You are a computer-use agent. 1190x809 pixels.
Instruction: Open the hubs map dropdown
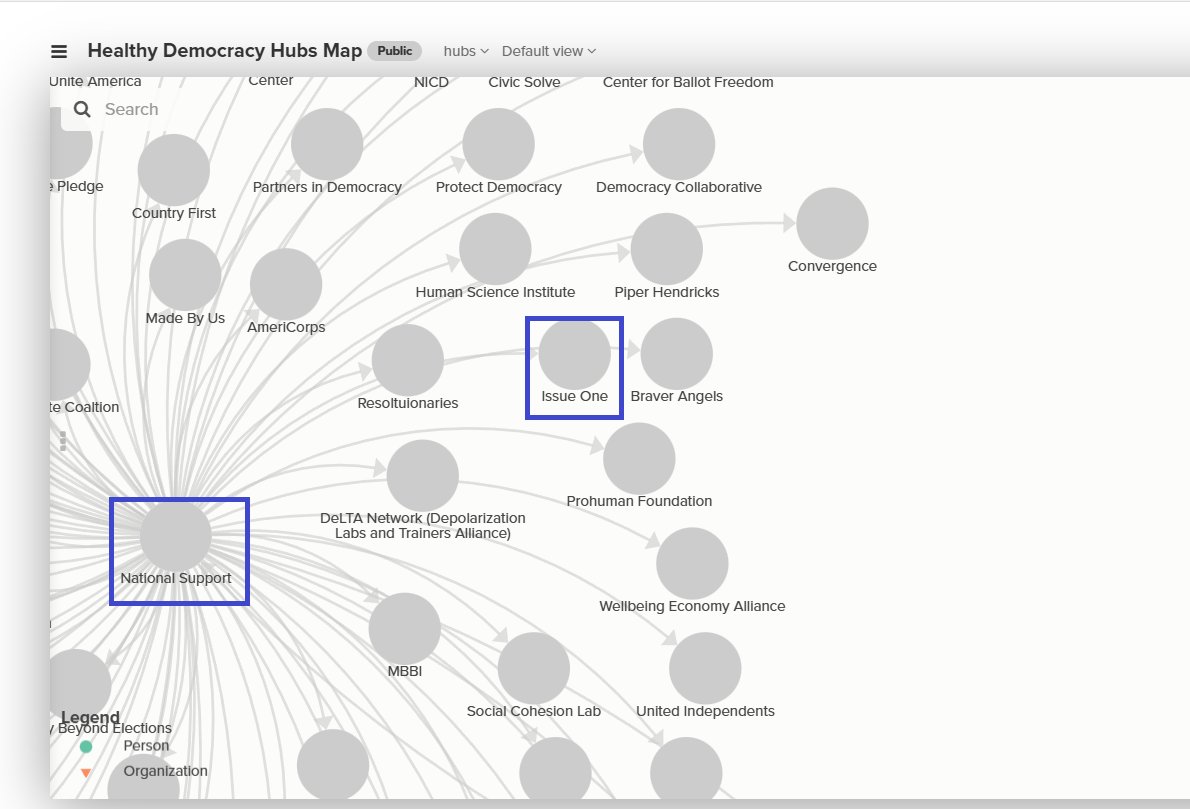[x=466, y=51]
